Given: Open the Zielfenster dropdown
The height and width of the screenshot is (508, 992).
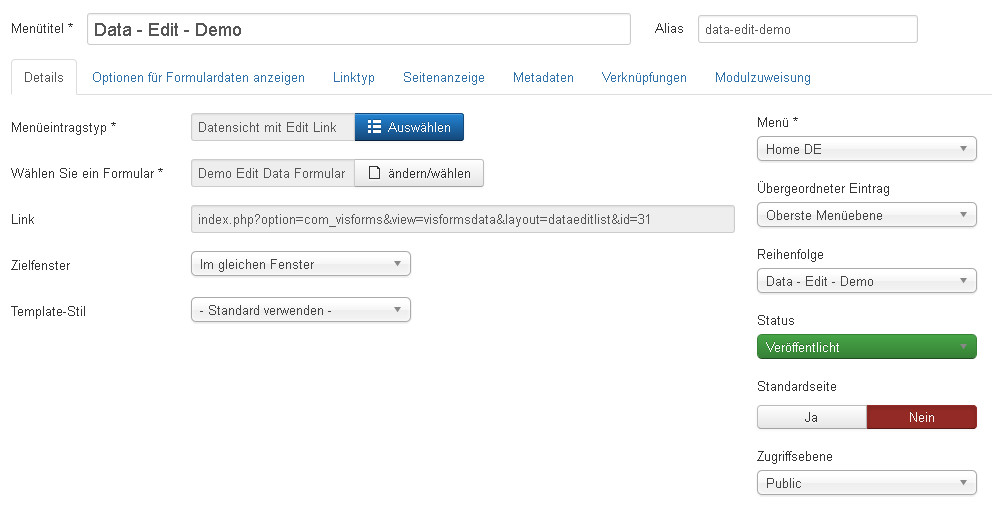Looking at the screenshot, I should tap(300, 264).
